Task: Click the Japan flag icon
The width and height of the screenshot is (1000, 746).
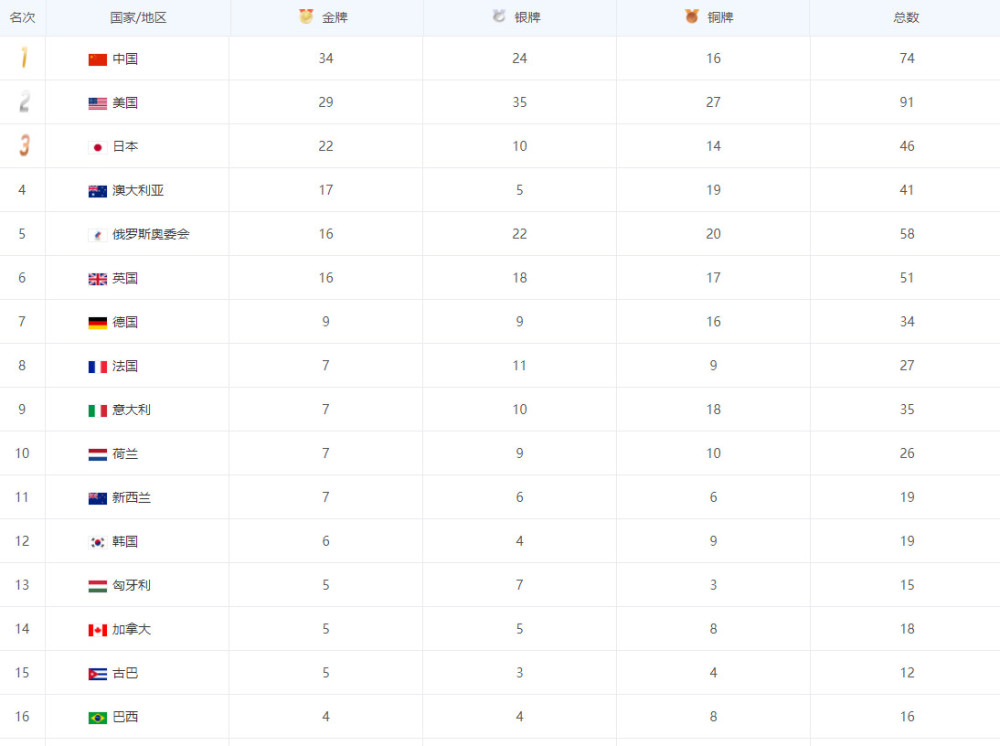Action: 98,147
